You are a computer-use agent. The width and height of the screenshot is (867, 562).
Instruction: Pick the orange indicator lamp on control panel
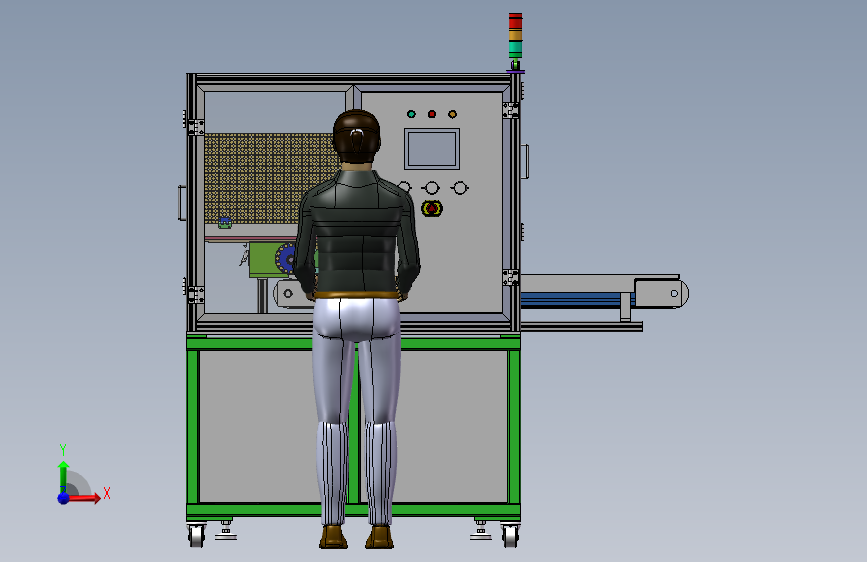click(452, 114)
